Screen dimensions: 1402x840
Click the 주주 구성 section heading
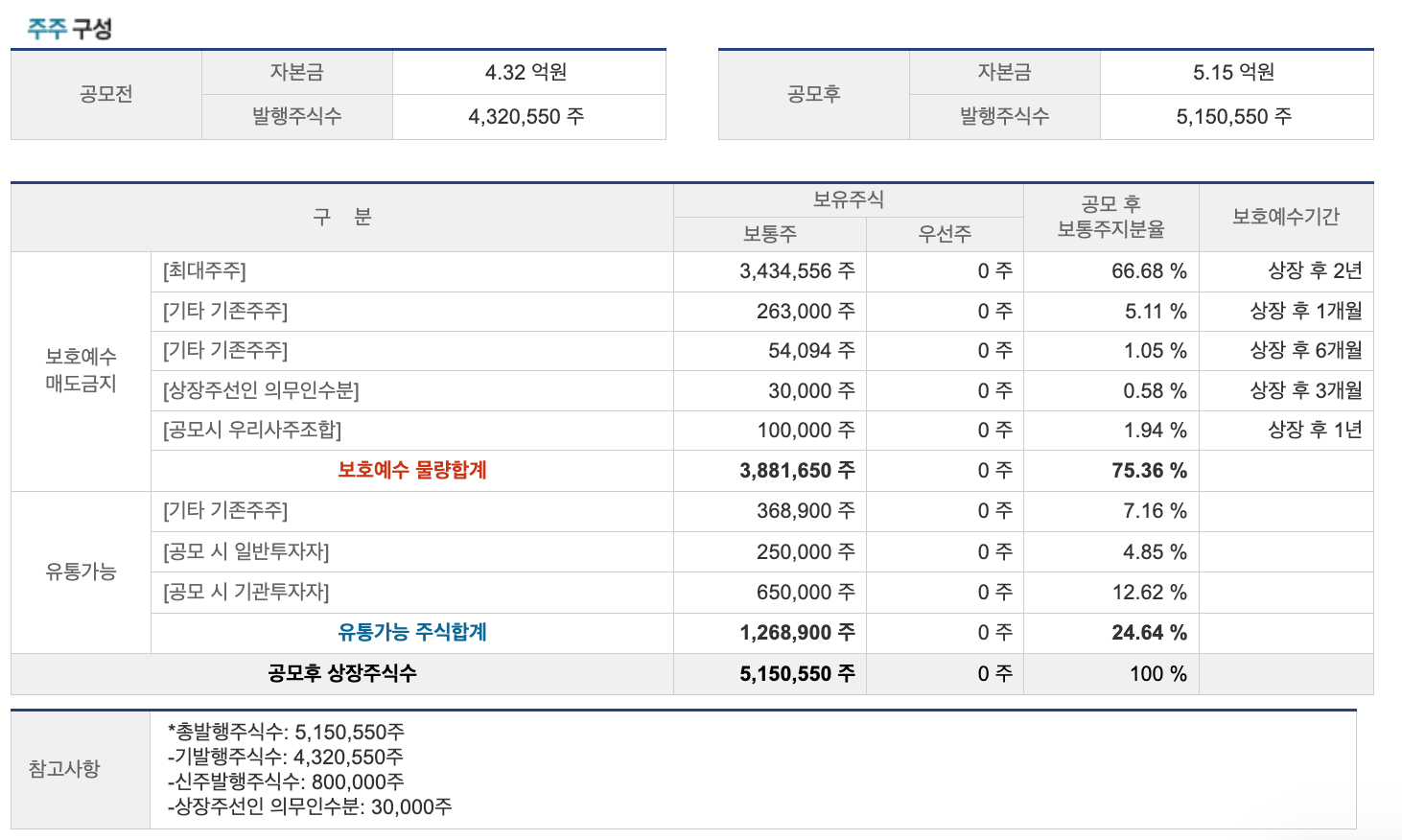[x=69, y=28]
